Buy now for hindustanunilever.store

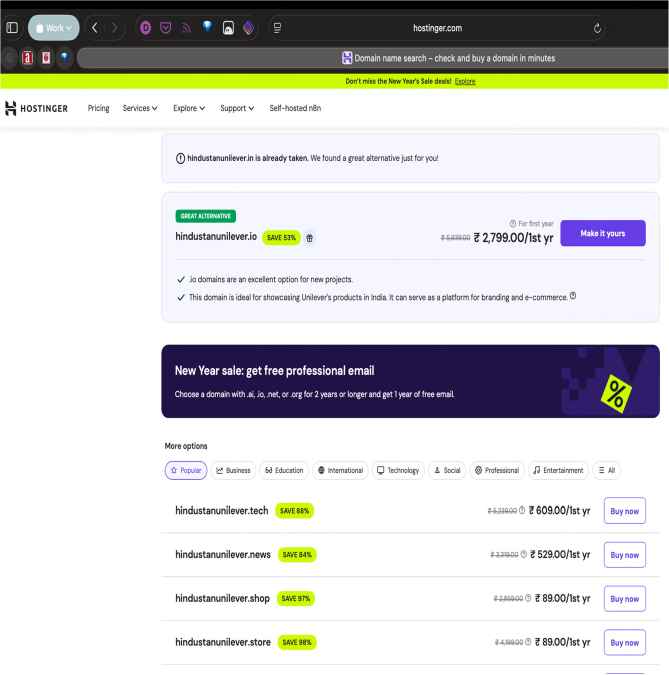625,643
